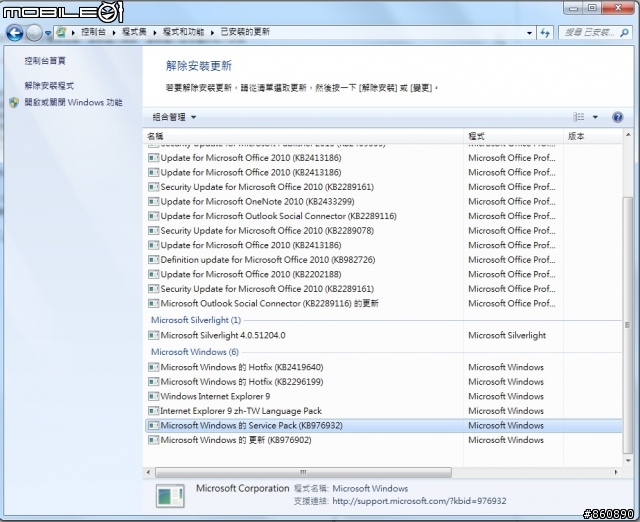The height and width of the screenshot is (522, 640).
Task: Select Security Update for Office 2010 (KB2289078)
Action: [x=267, y=231]
